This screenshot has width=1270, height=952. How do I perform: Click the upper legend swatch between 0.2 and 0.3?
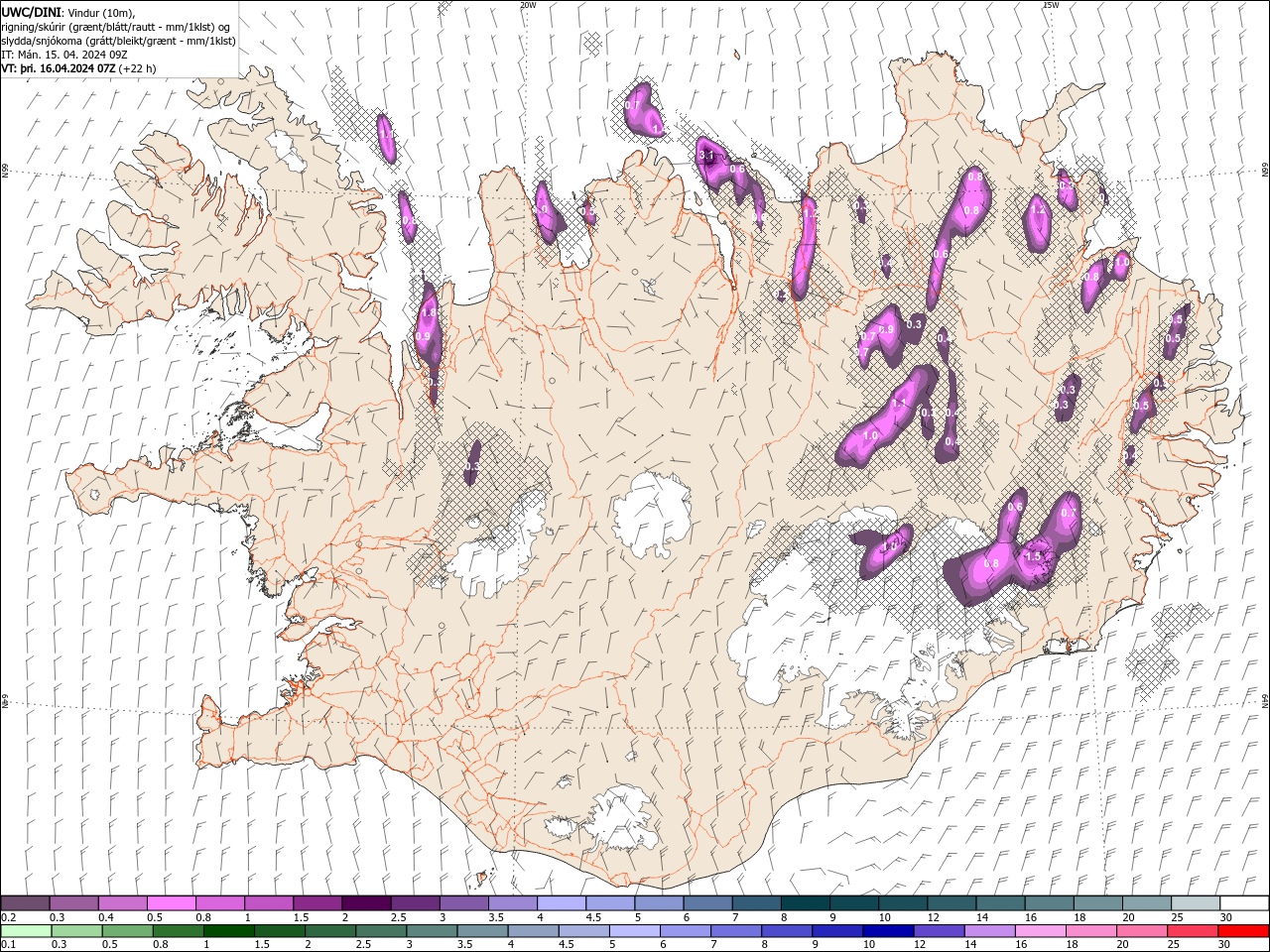(x=25, y=903)
